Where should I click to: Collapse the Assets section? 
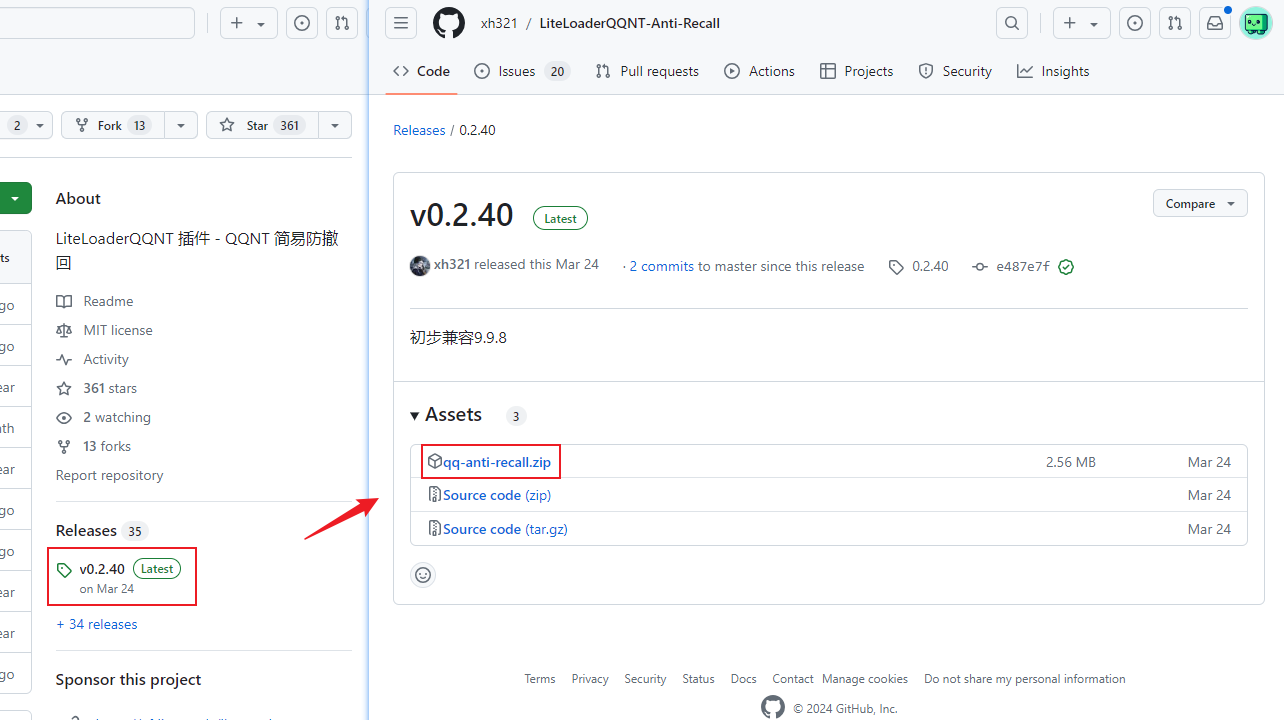[446, 415]
